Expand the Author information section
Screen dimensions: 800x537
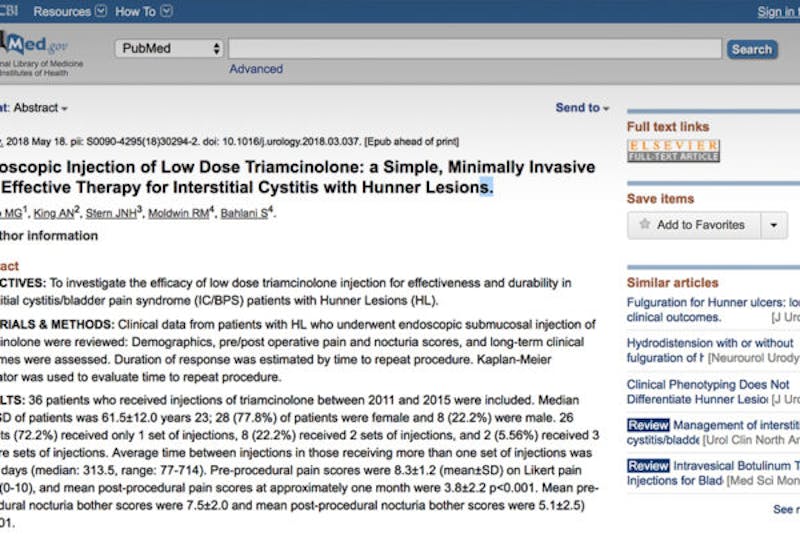(49, 236)
